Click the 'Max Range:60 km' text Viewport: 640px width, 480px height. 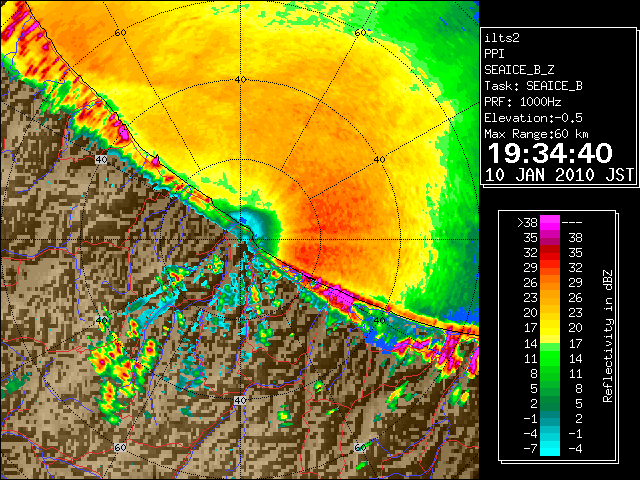click(x=536, y=134)
